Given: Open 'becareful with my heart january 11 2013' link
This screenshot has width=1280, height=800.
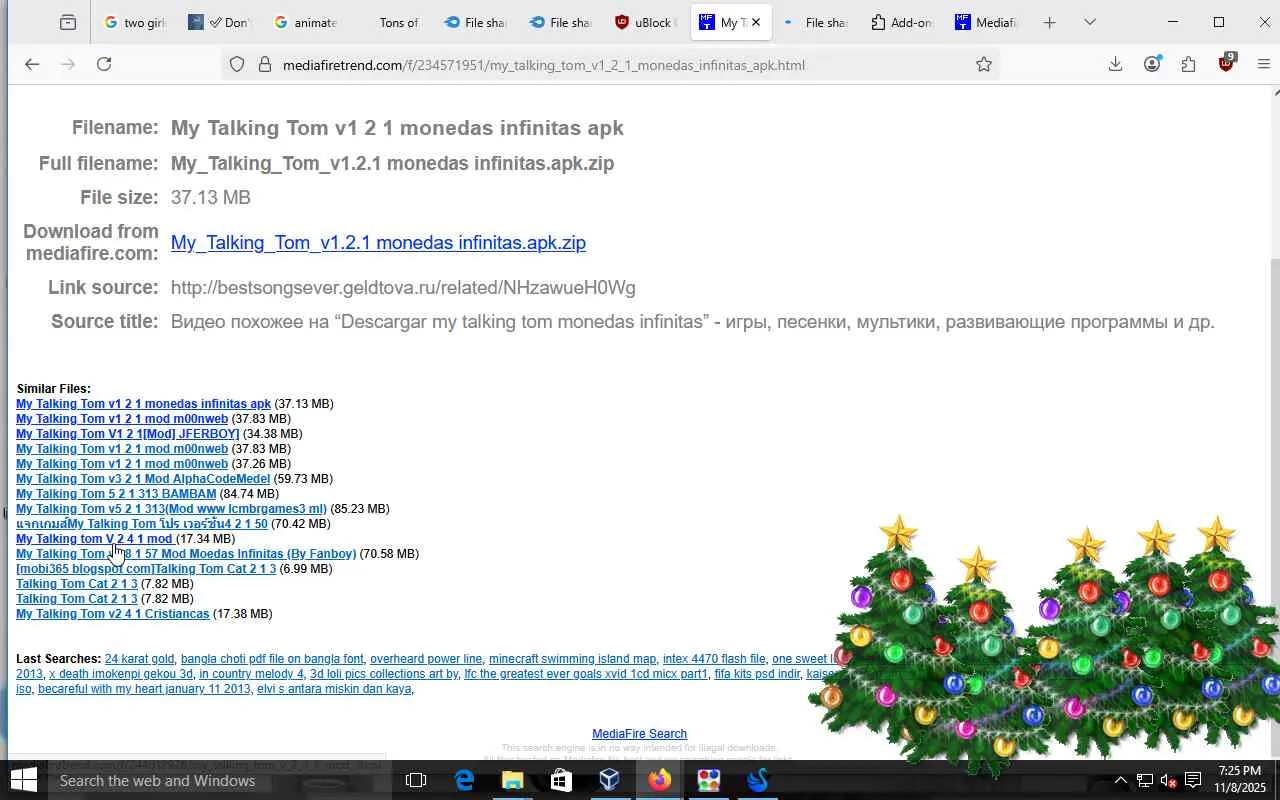Looking at the screenshot, I should pos(144,689).
